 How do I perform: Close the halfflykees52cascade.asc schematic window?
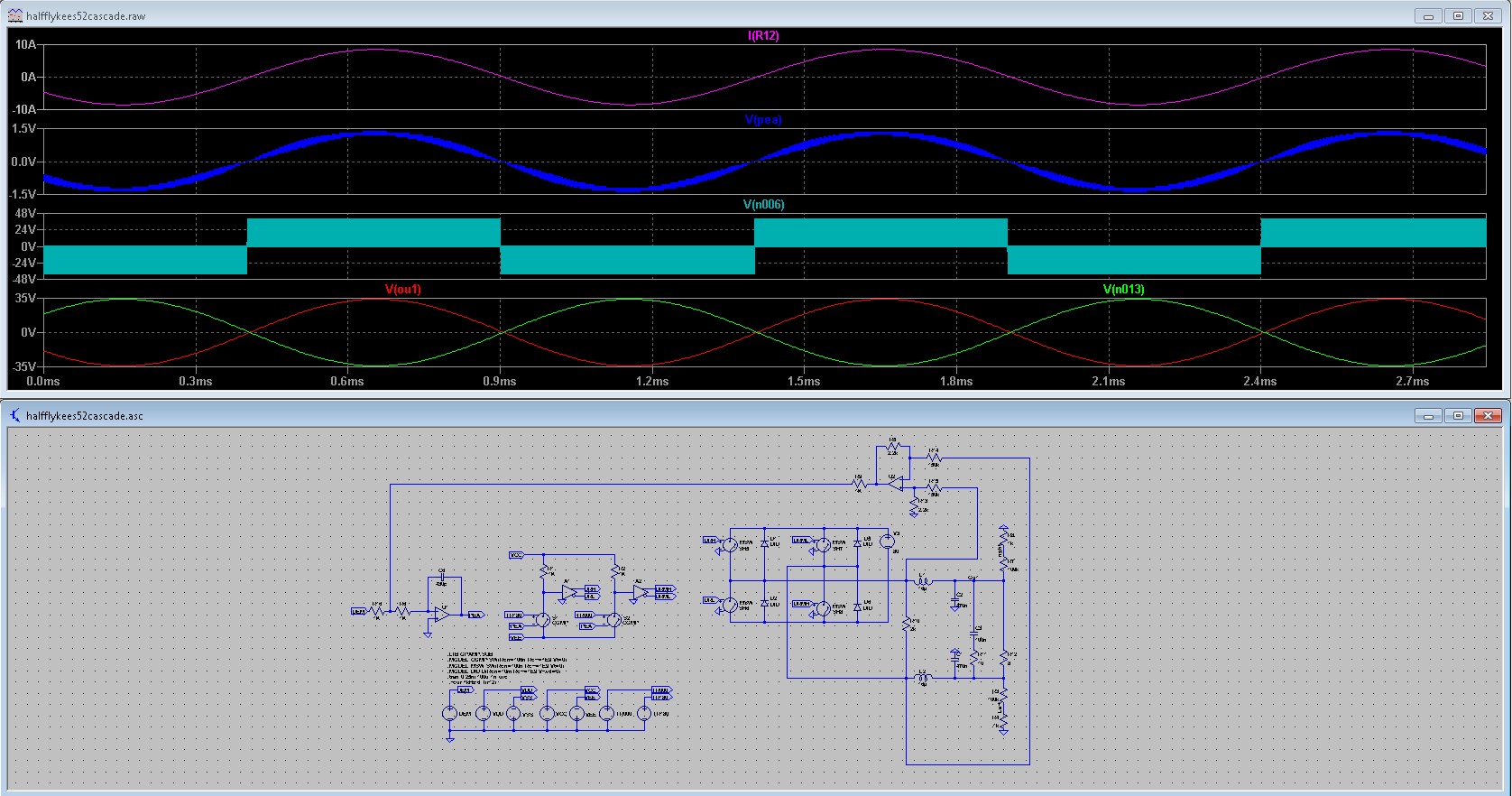coord(1488,415)
